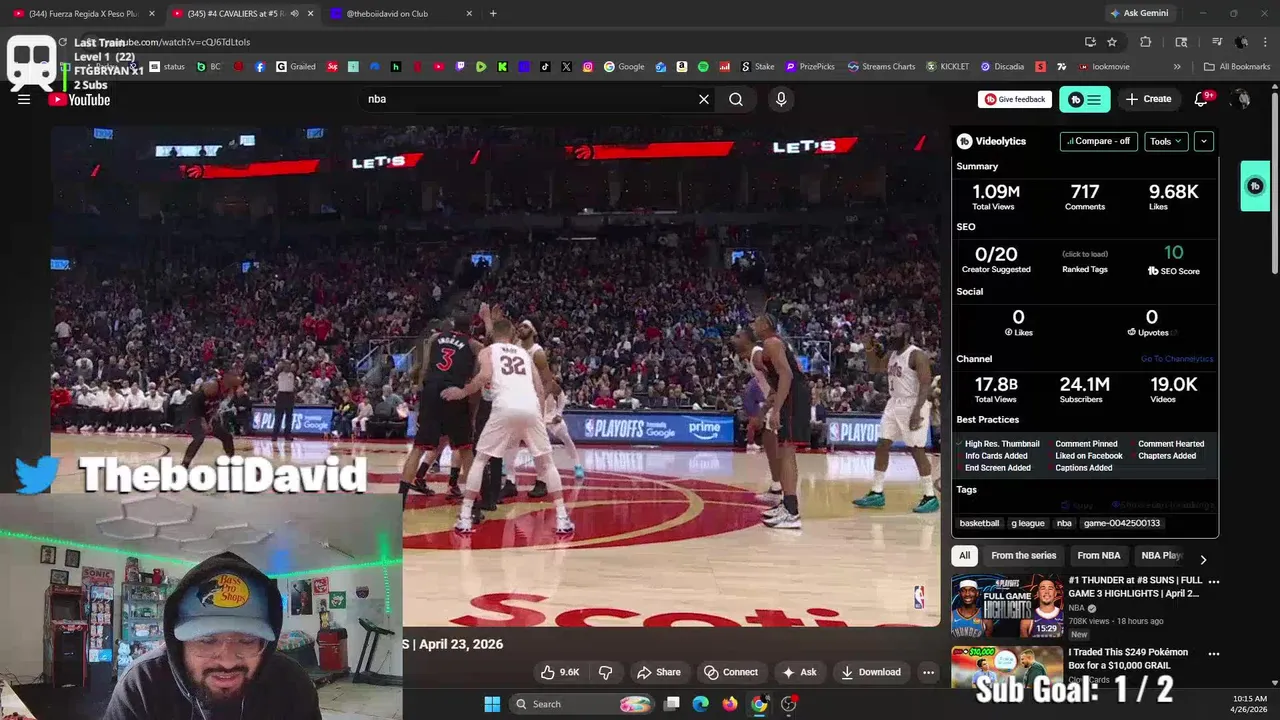Image resolution: width=1280 pixels, height=720 pixels.
Task: Dislike the video
Action: 605,672
